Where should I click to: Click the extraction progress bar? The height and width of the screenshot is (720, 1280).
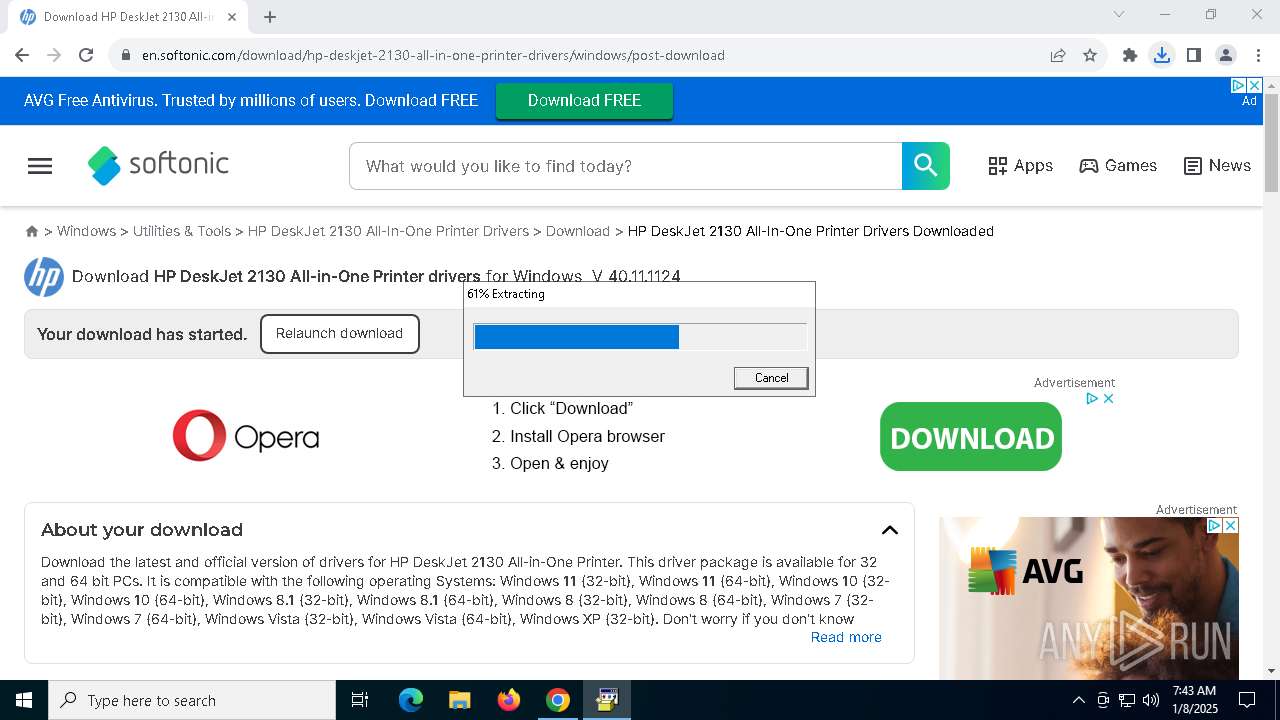point(640,337)
